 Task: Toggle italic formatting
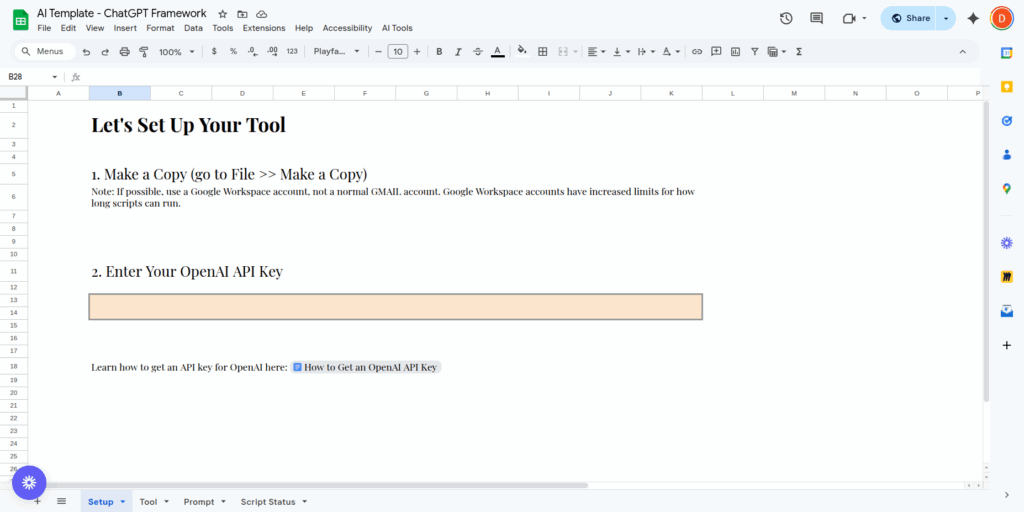tap(458, 52)
